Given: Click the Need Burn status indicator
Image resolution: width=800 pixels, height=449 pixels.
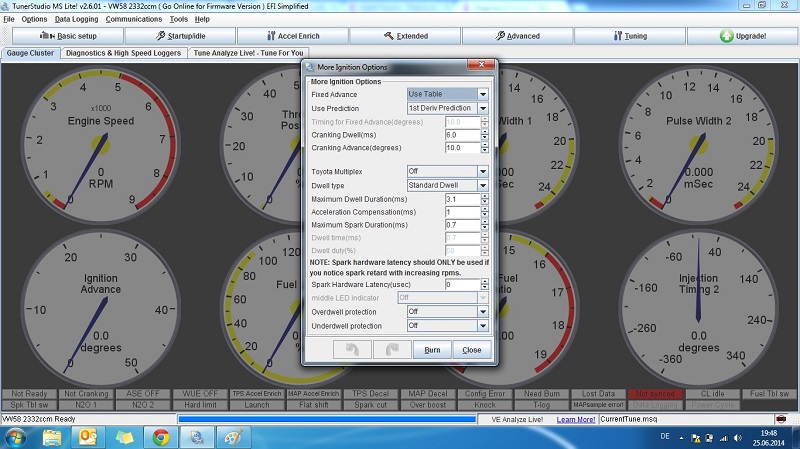Looking at the screenshot, I should click(x=541, y=394).
